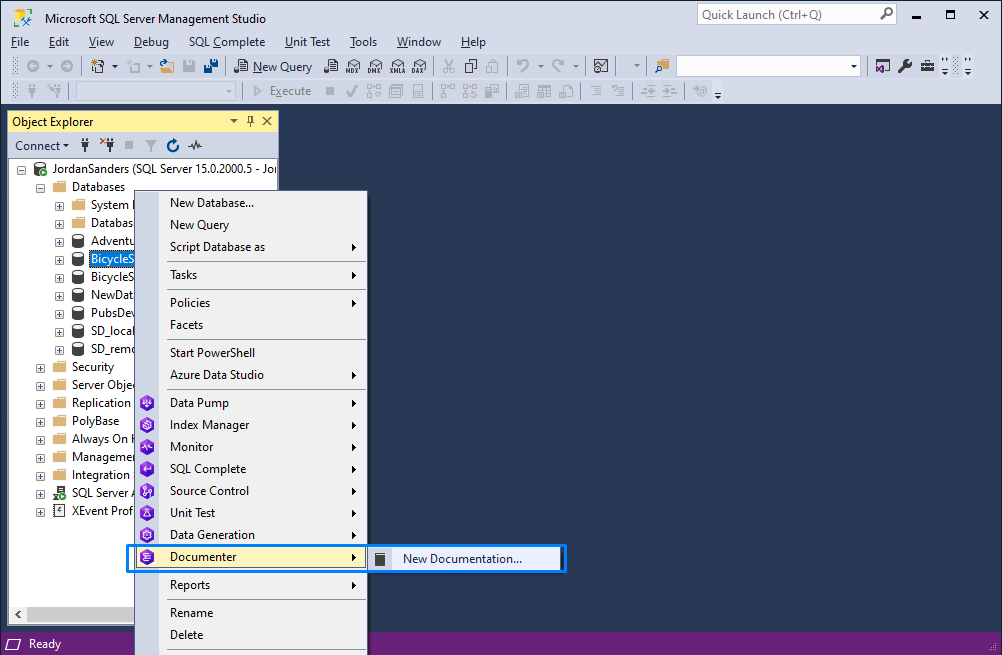
Task: Click the Cut scissors icon
Action: pos(449,66)
